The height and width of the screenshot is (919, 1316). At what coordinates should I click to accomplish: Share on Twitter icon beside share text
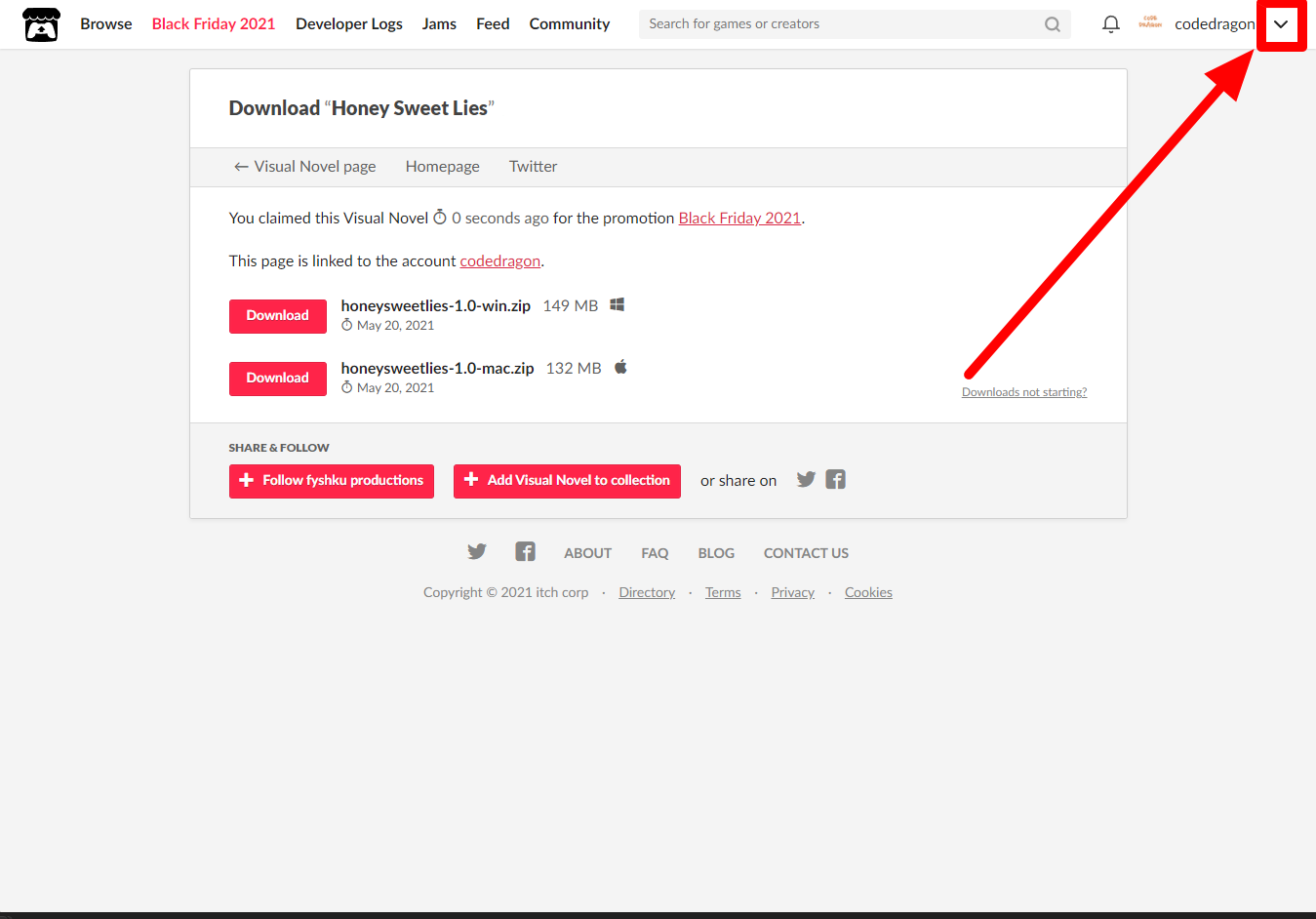click(x=806, y=480)
